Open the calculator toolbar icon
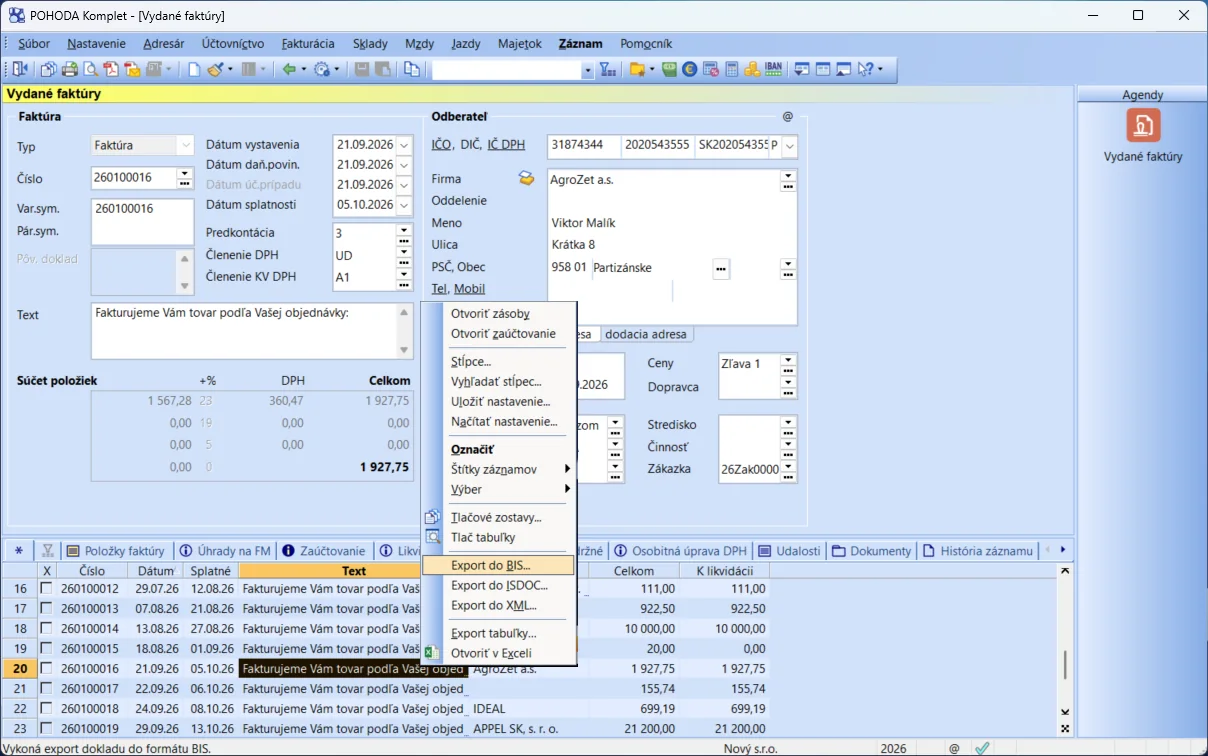This screenshot has width=1208, height=756. pyautogui.click(x=732, y=69)
